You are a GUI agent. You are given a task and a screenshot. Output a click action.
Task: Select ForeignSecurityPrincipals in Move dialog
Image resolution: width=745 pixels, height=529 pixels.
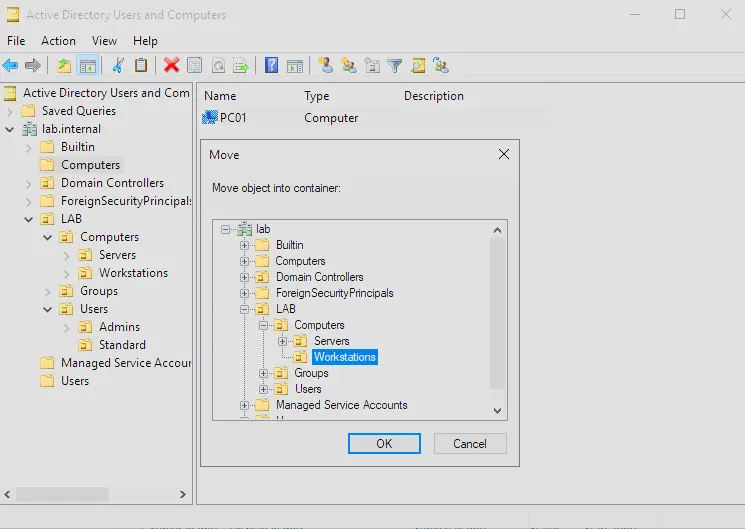334,293
